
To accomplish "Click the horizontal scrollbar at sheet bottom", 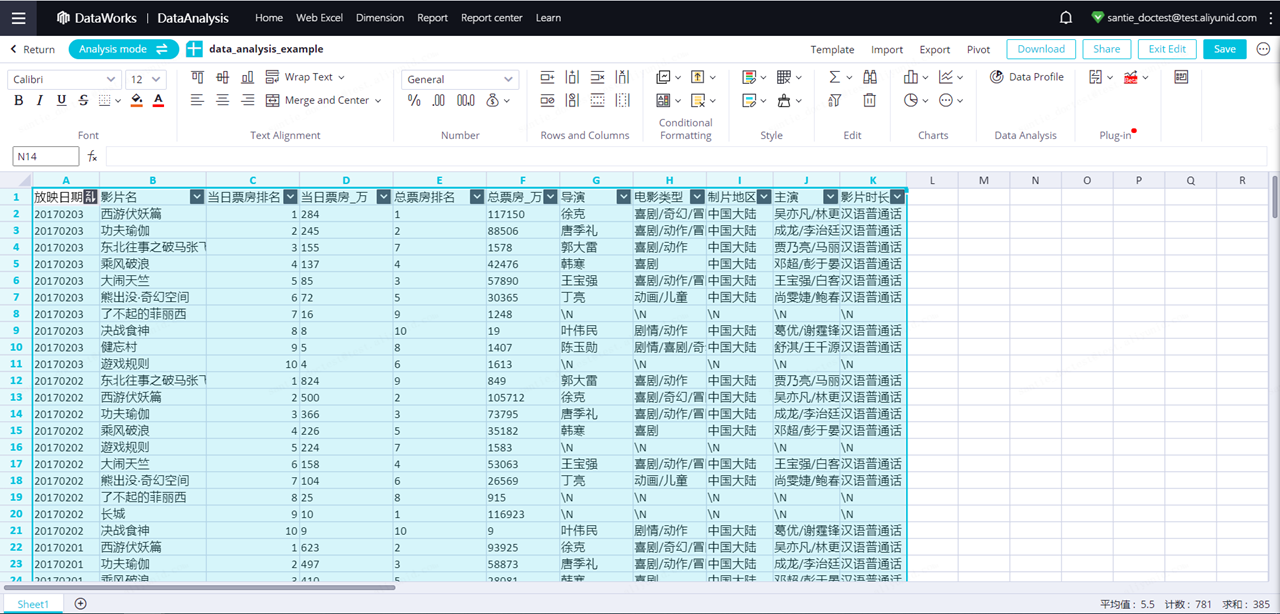I will pyautogui.click(x=198, y=588).
